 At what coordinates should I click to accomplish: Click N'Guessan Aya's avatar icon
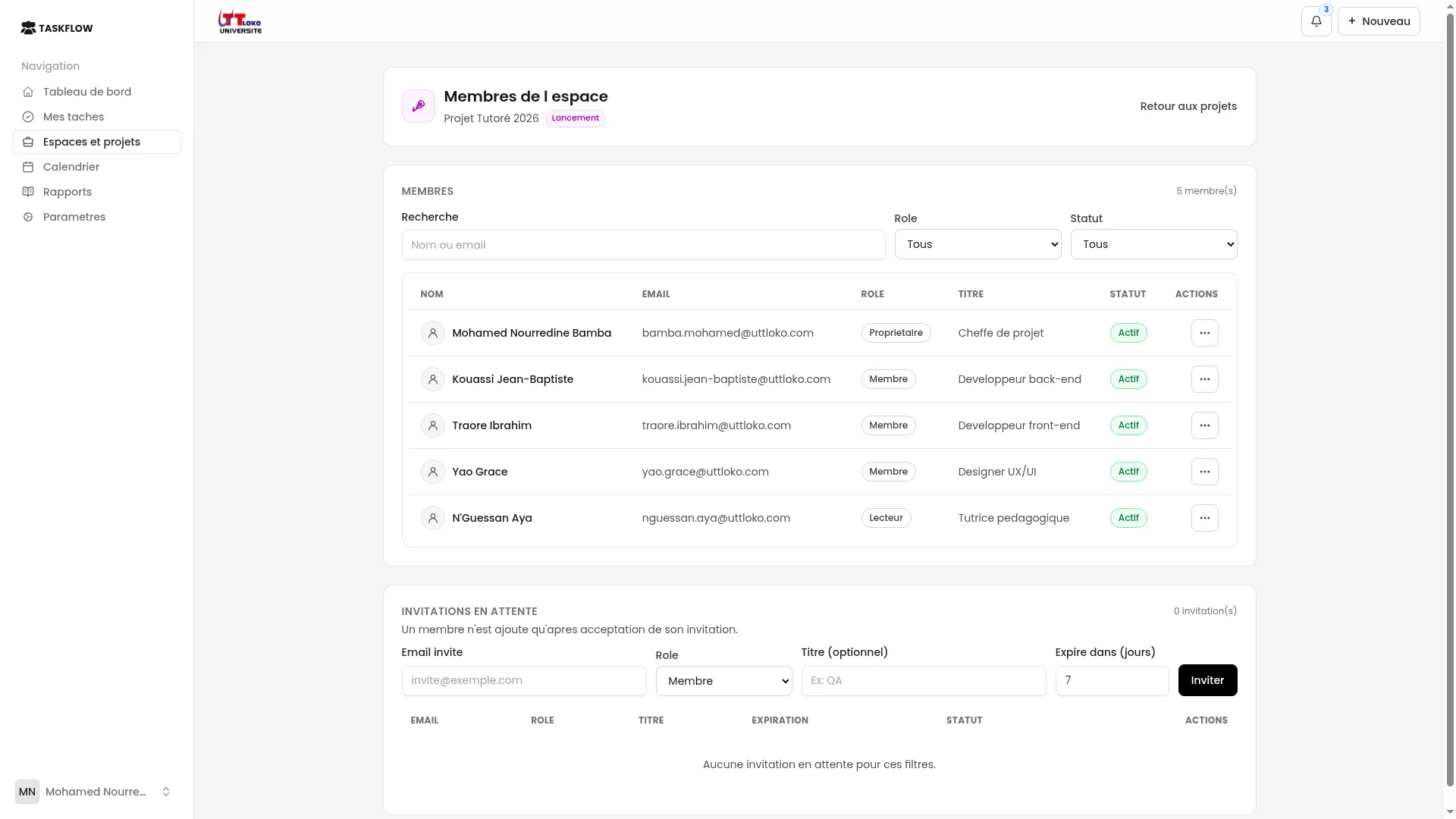click(x=433, y=518)
